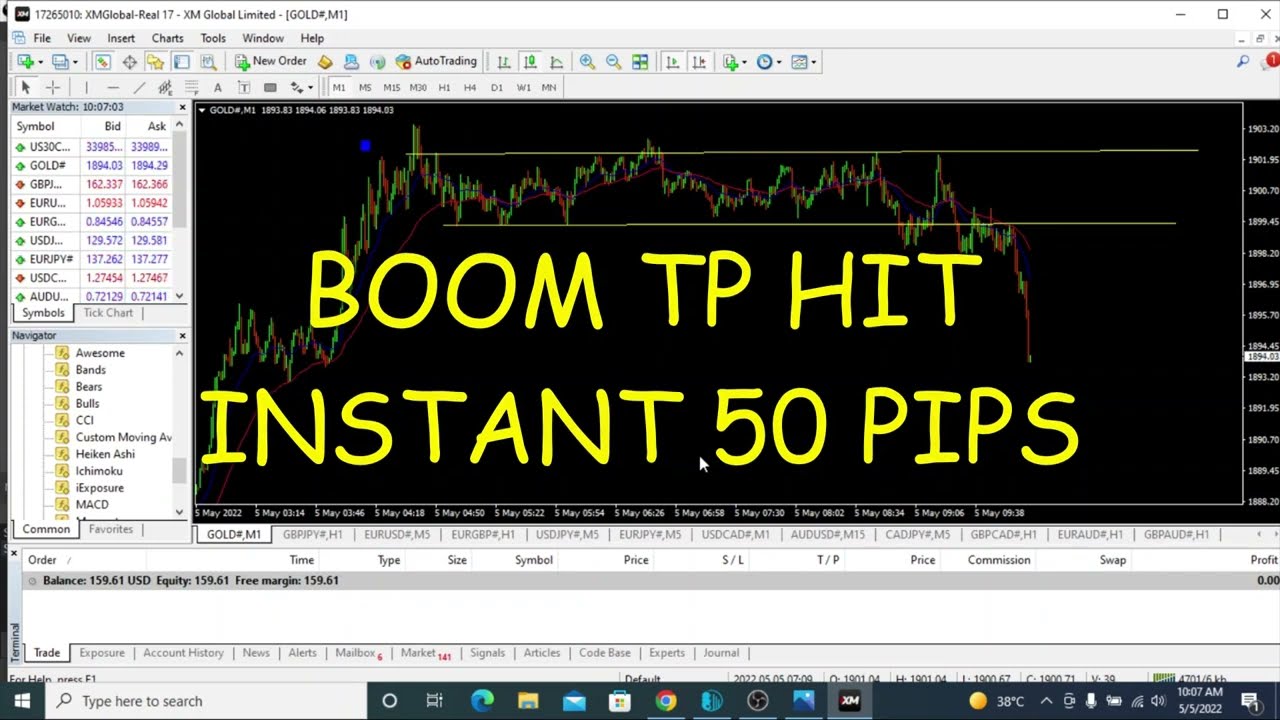Open the Strategy Tester icon
This screenshot has height=720, width=1280.
208,62
